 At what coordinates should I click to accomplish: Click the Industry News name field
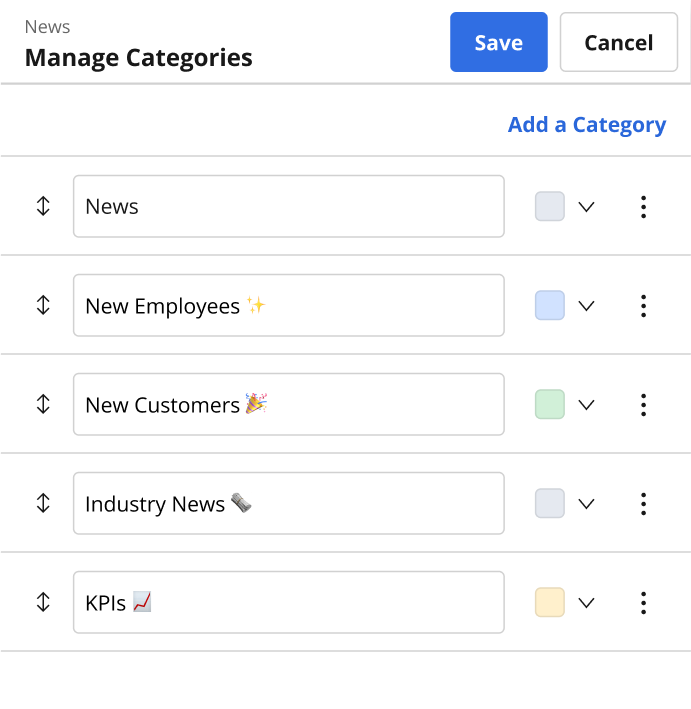(289, 503)
